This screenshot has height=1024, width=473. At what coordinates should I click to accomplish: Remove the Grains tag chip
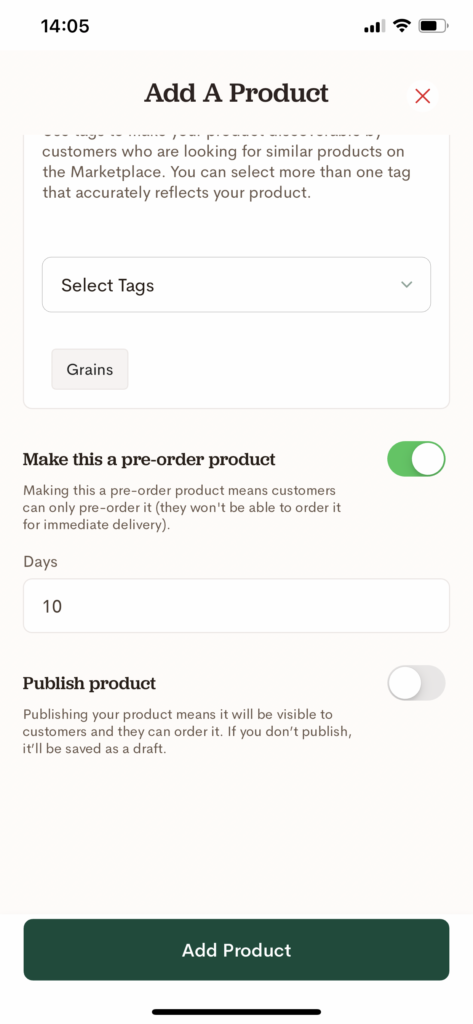pos(90,369)
